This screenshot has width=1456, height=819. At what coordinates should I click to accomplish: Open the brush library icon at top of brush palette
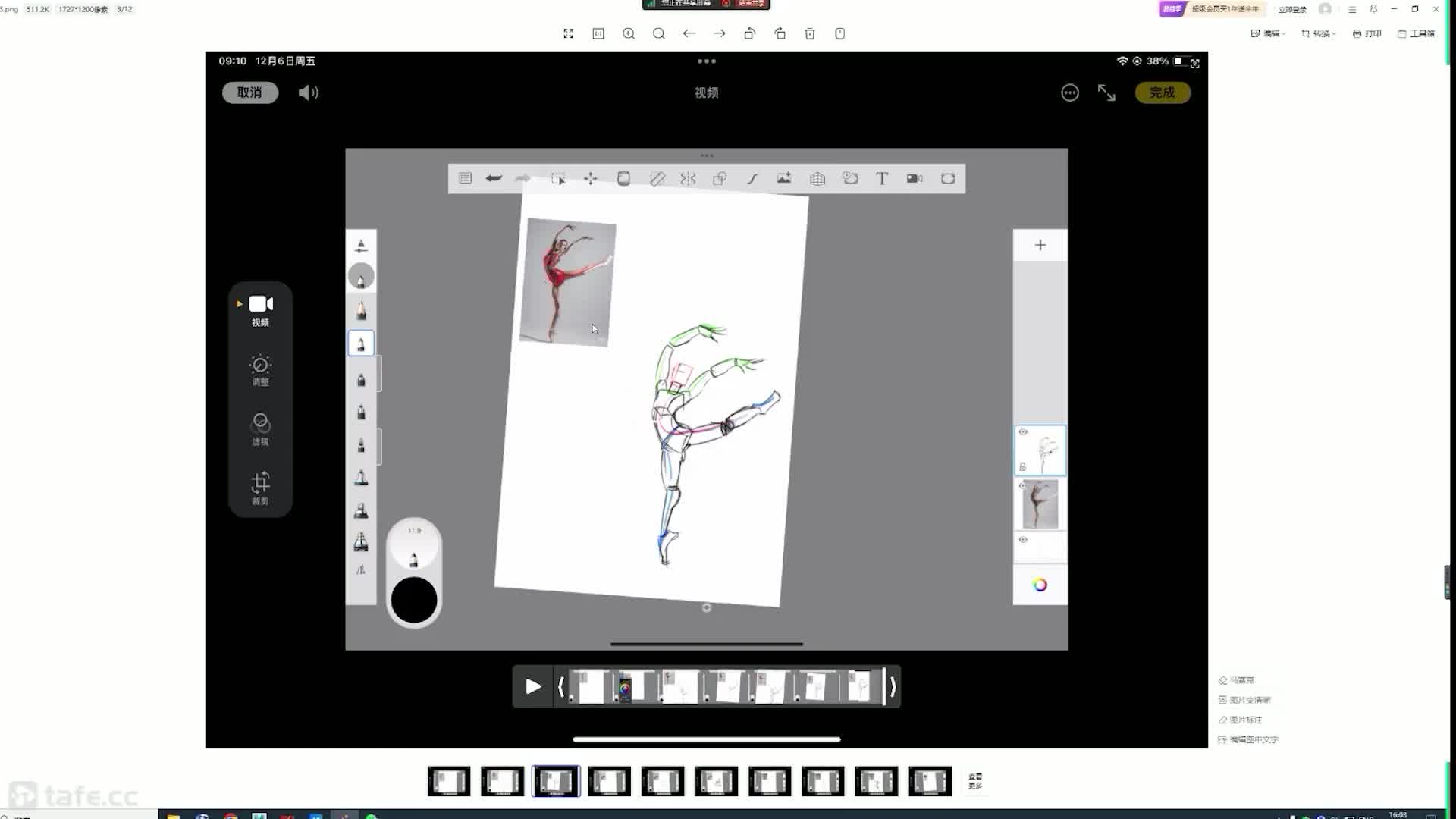[x=361, y=245]
